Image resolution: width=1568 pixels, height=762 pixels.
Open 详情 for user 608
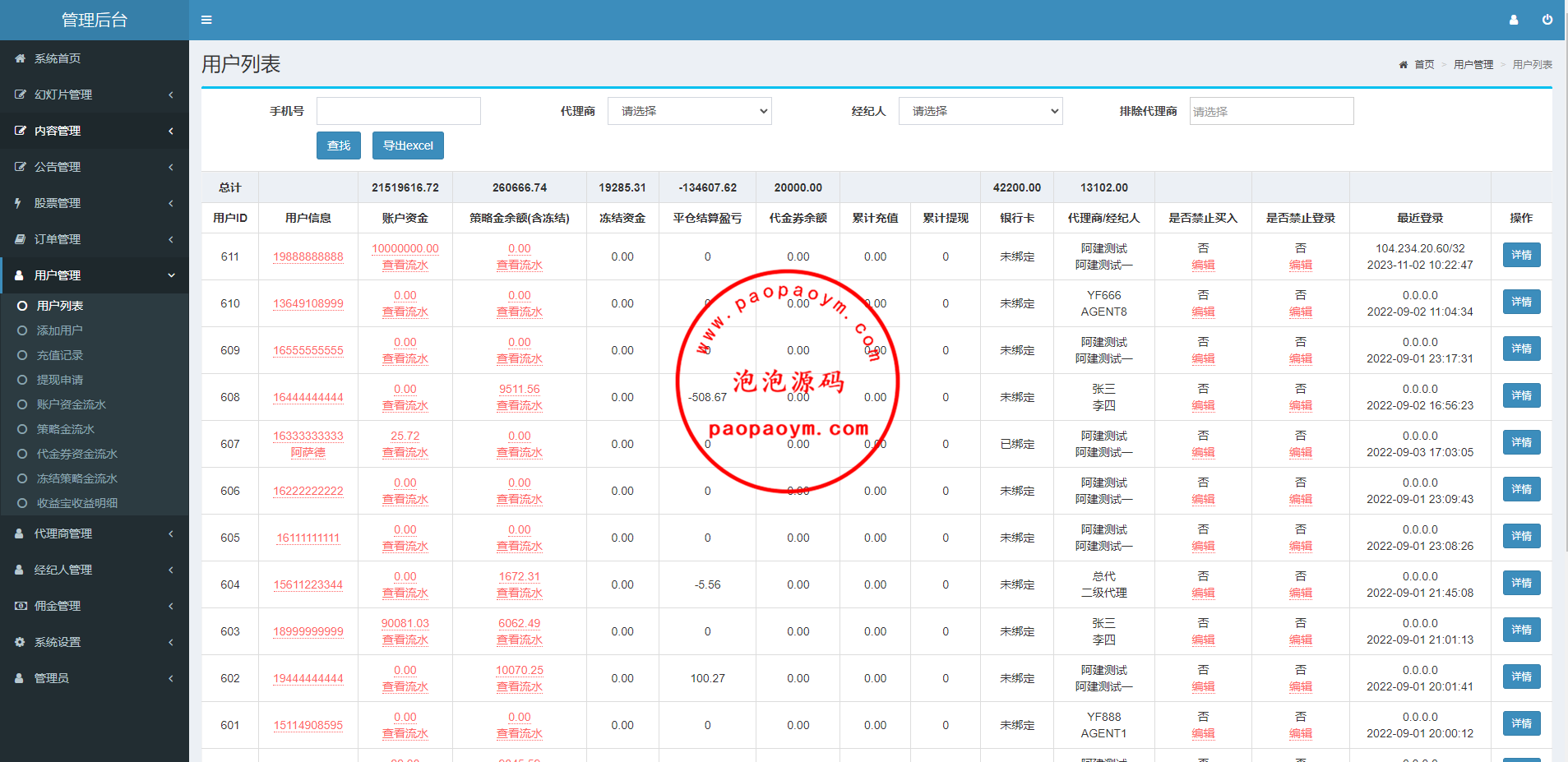pos(1521,395)
